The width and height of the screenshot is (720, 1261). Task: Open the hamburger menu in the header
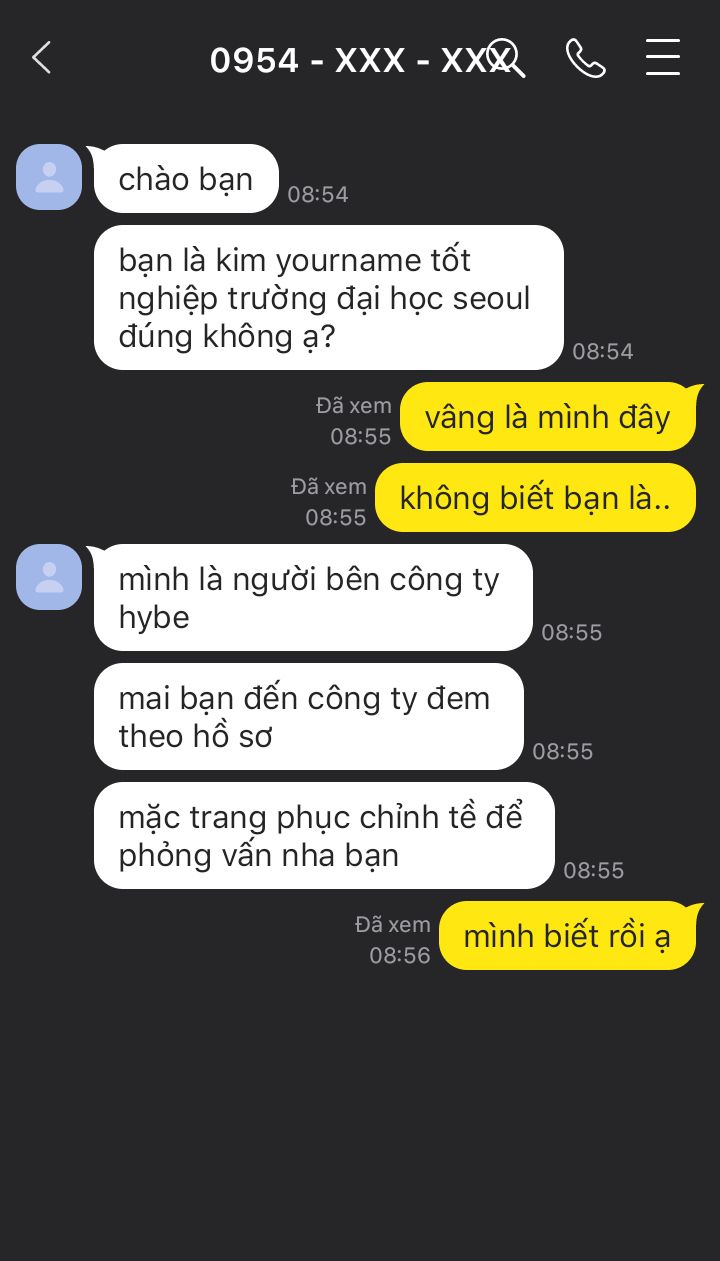662,58
